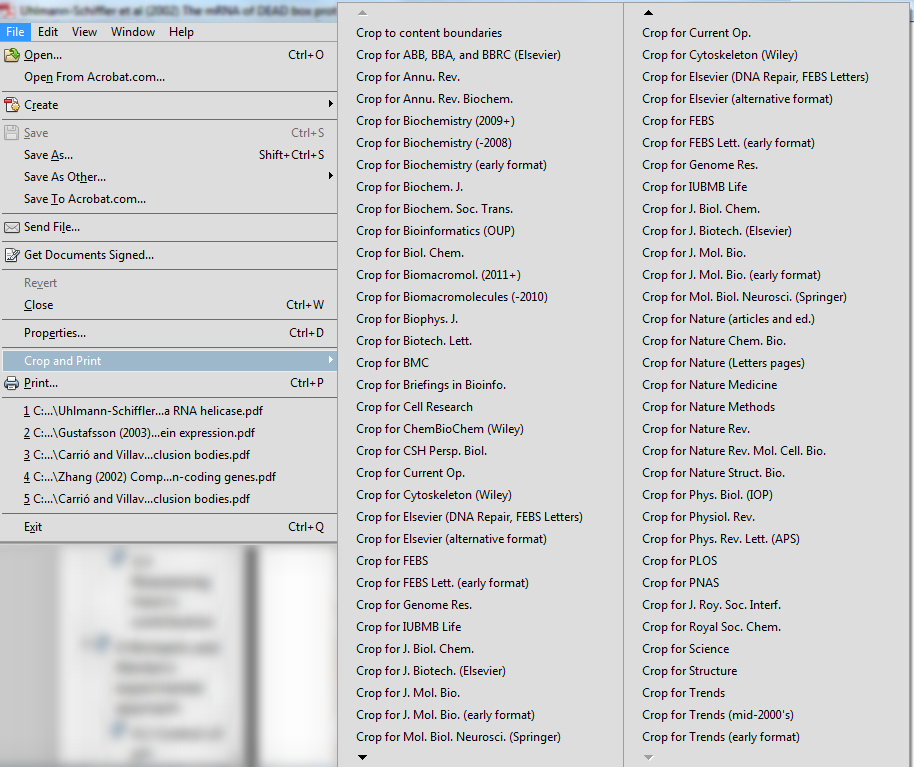Image resolution: width=914 pixels, height=767 pixels.
Task: Choose Crop for Nature (Letters pages)
Action: point(723,363)
